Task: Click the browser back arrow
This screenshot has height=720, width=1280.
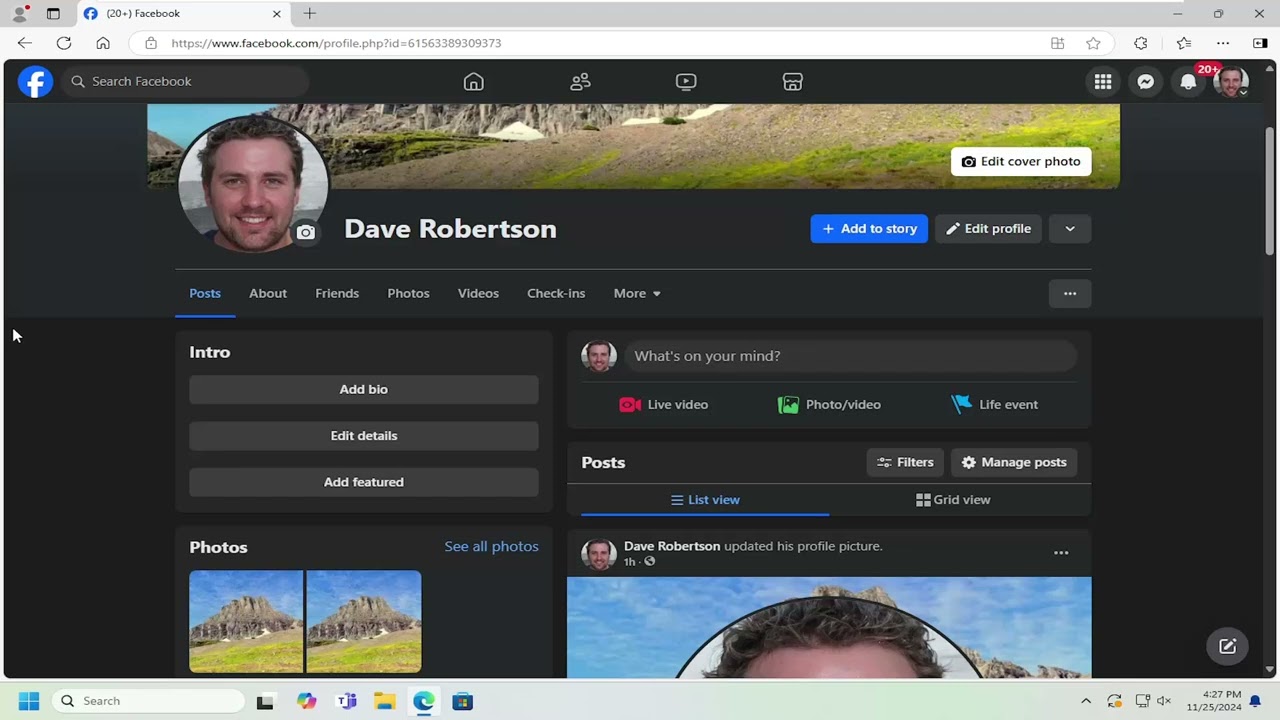Action: tap(25, 43)
